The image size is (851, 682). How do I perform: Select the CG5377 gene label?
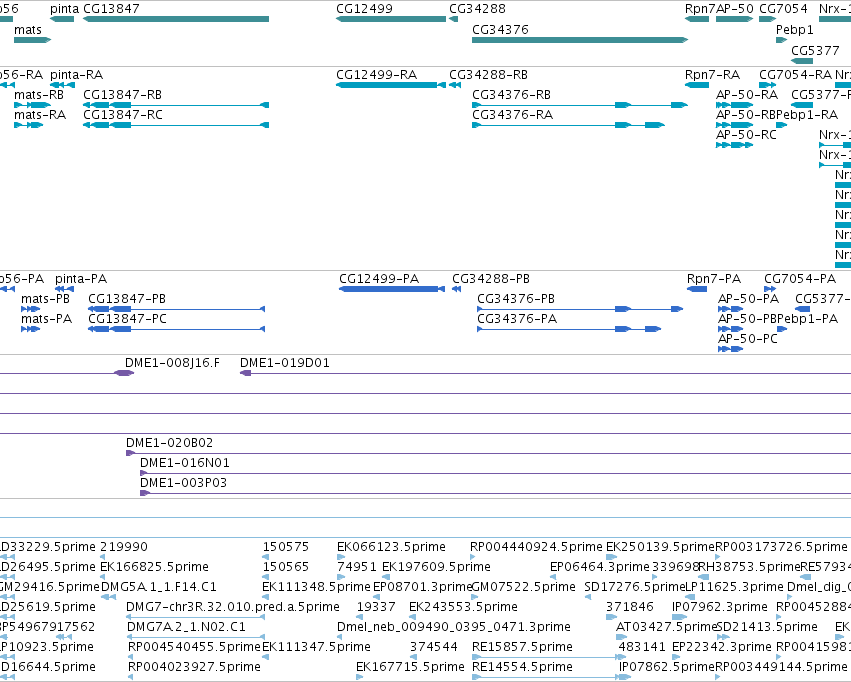(815, 50)
